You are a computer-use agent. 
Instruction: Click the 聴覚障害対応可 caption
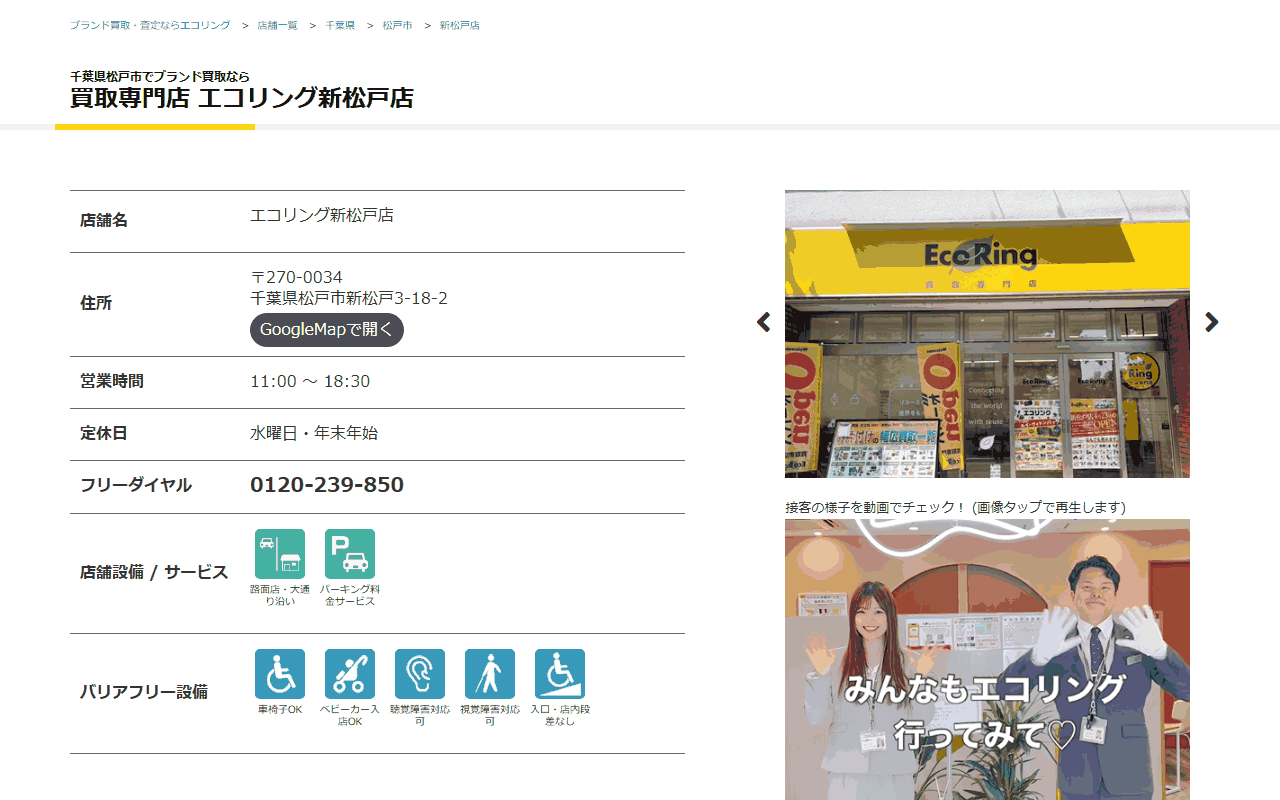point(420,715)
